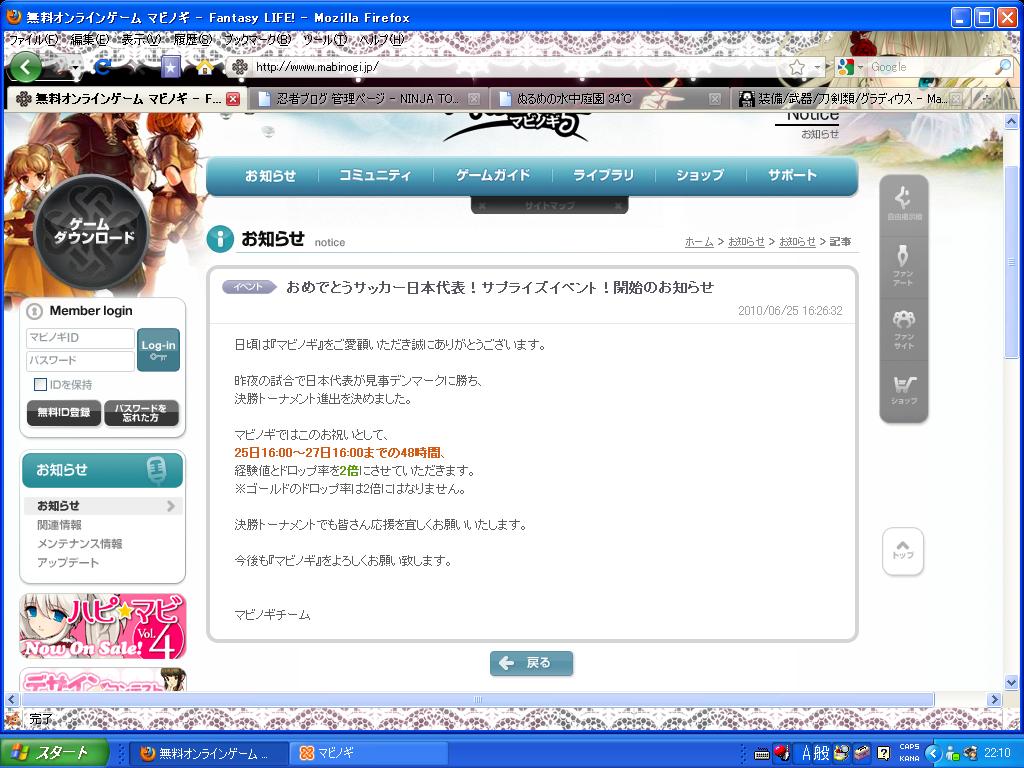Open the address bar history dropdown

[x=816, y=67]
